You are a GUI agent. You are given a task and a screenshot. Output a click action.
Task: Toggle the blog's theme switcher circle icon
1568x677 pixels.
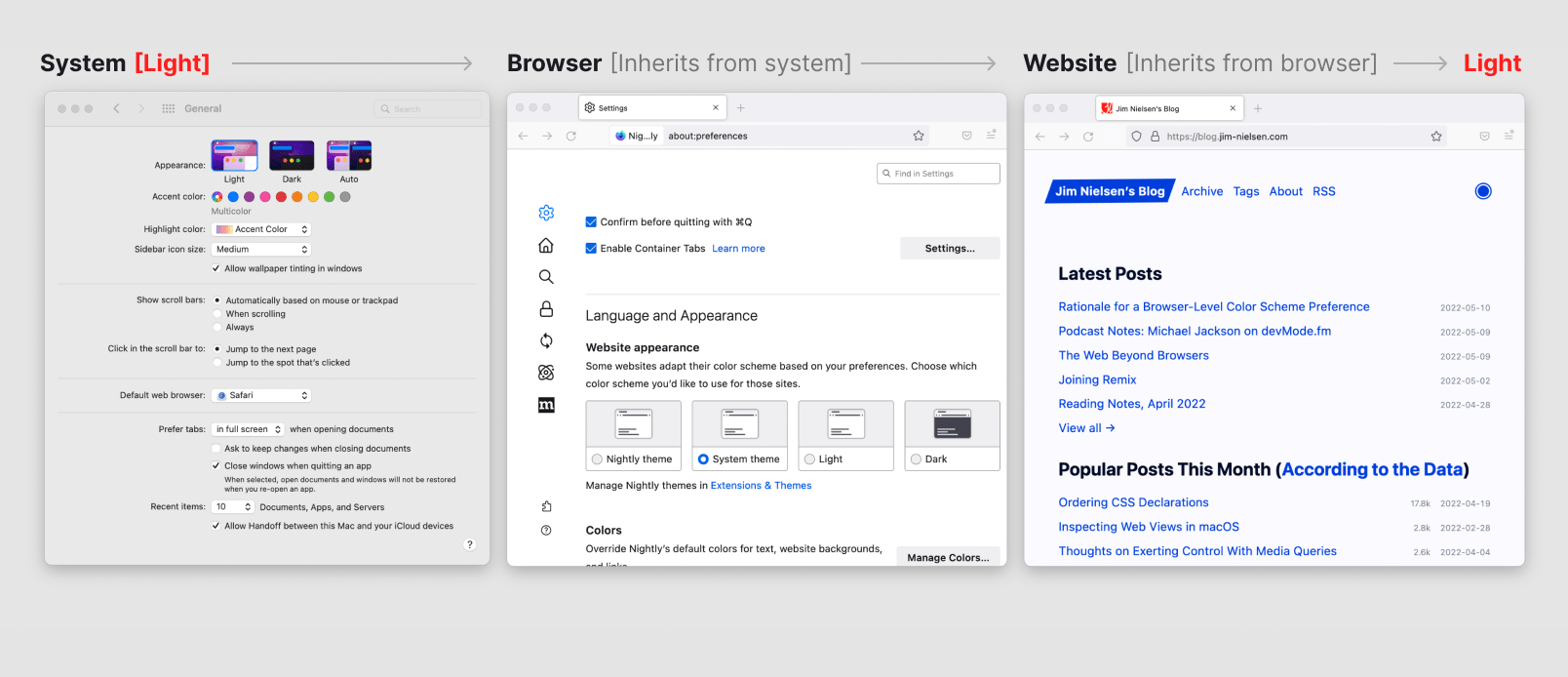(x=1483, y=191)
